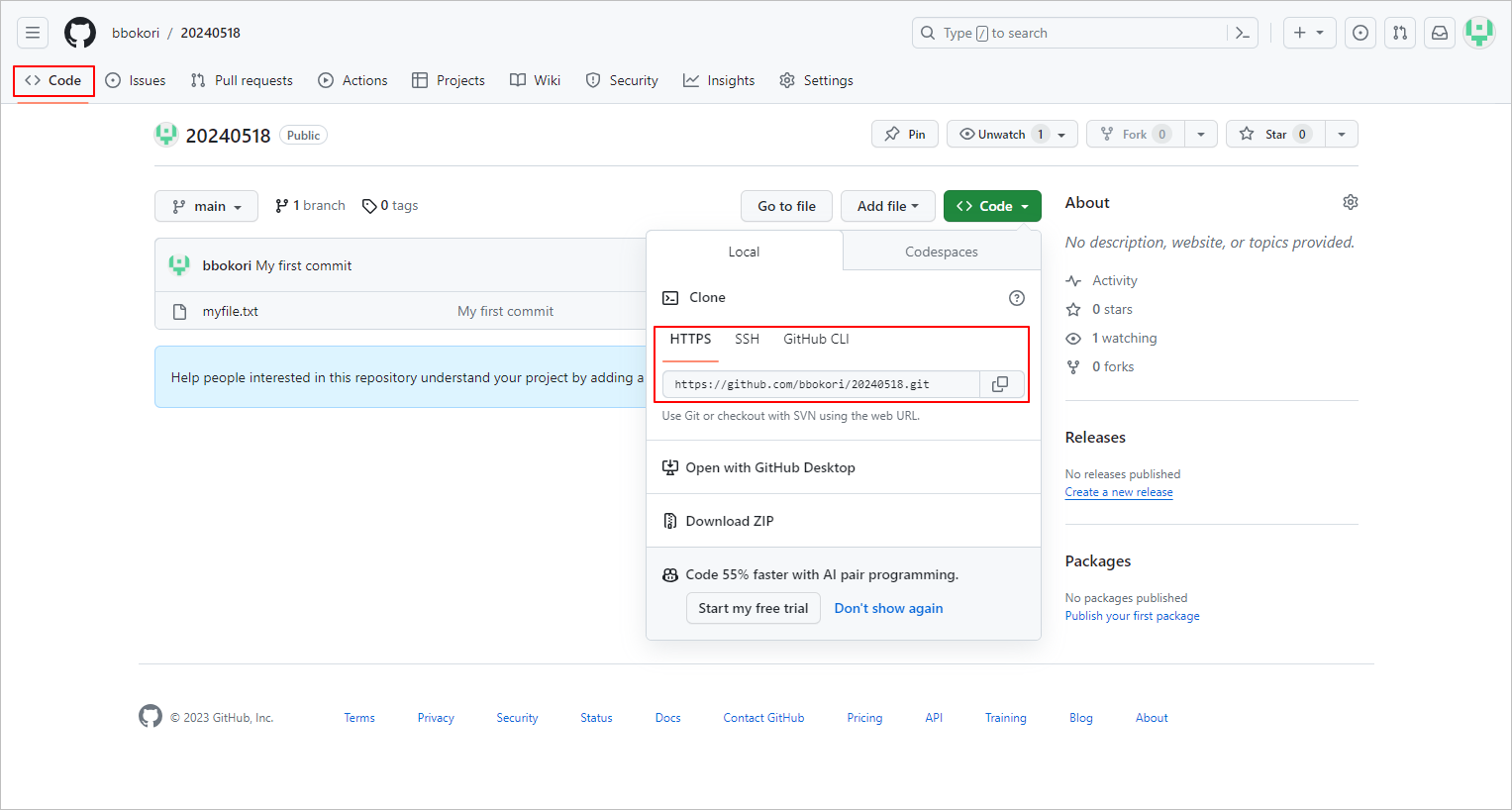The height and width of the screenshot is (810, 1512).
Task: Select the SSH clone option
Action: [x=747, y=339]
